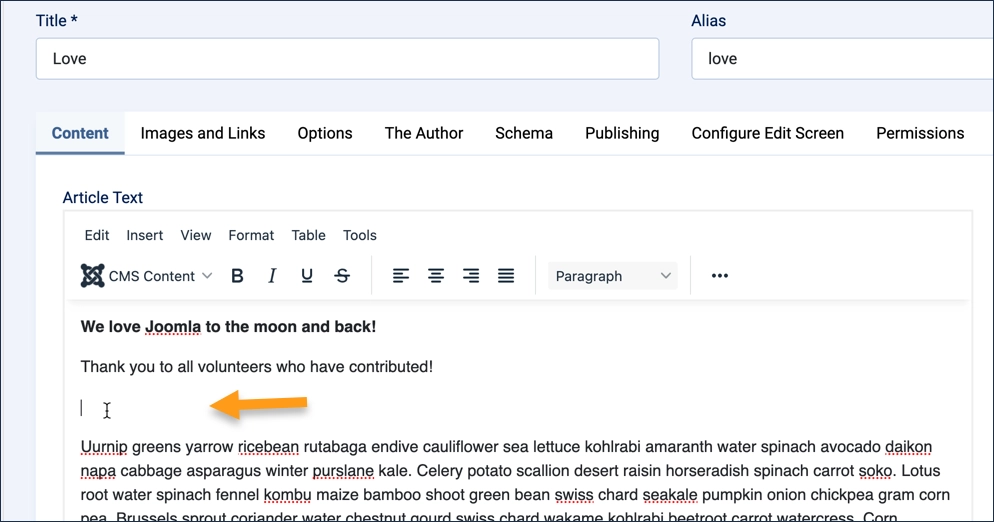Justify the text
This screenshot has height=522, width=994.
tap(506, 276)
